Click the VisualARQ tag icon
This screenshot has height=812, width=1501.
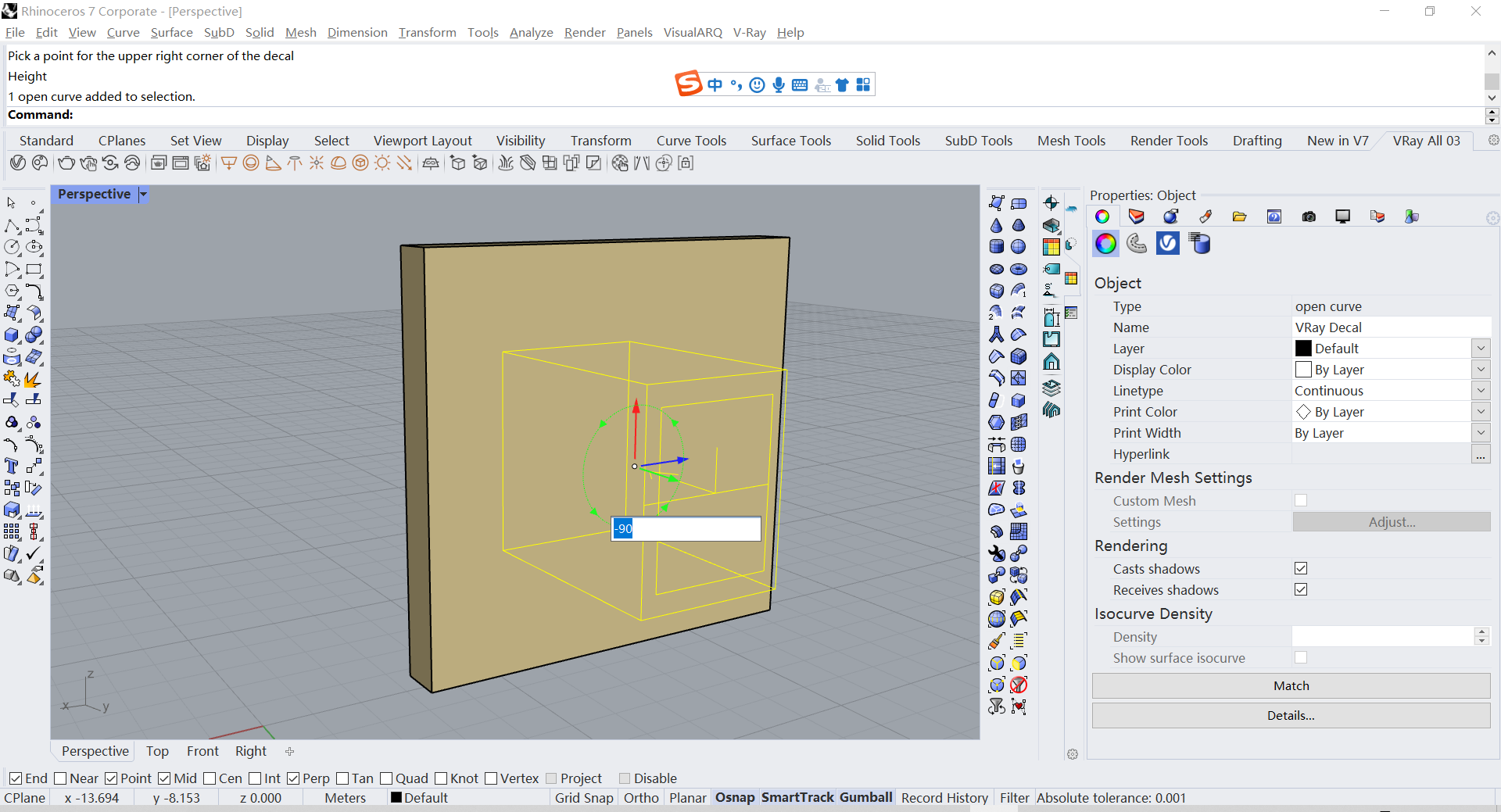[x=1051, y=269]
